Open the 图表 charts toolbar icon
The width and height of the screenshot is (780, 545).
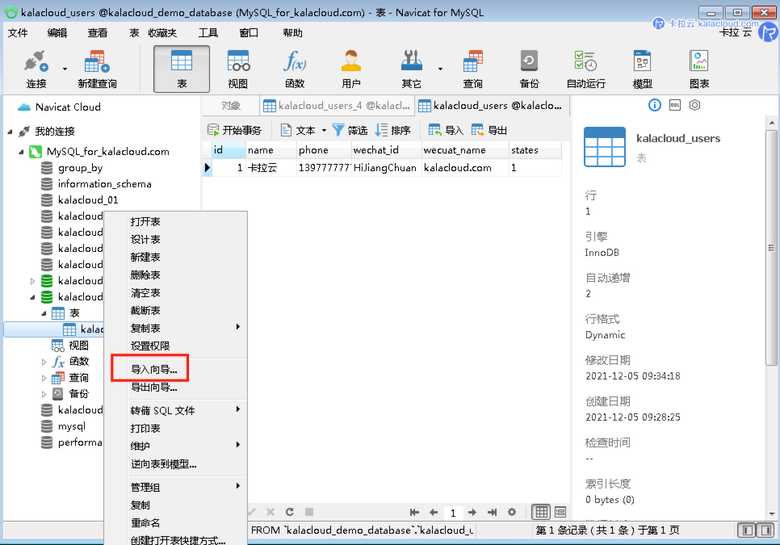(699, 69)
